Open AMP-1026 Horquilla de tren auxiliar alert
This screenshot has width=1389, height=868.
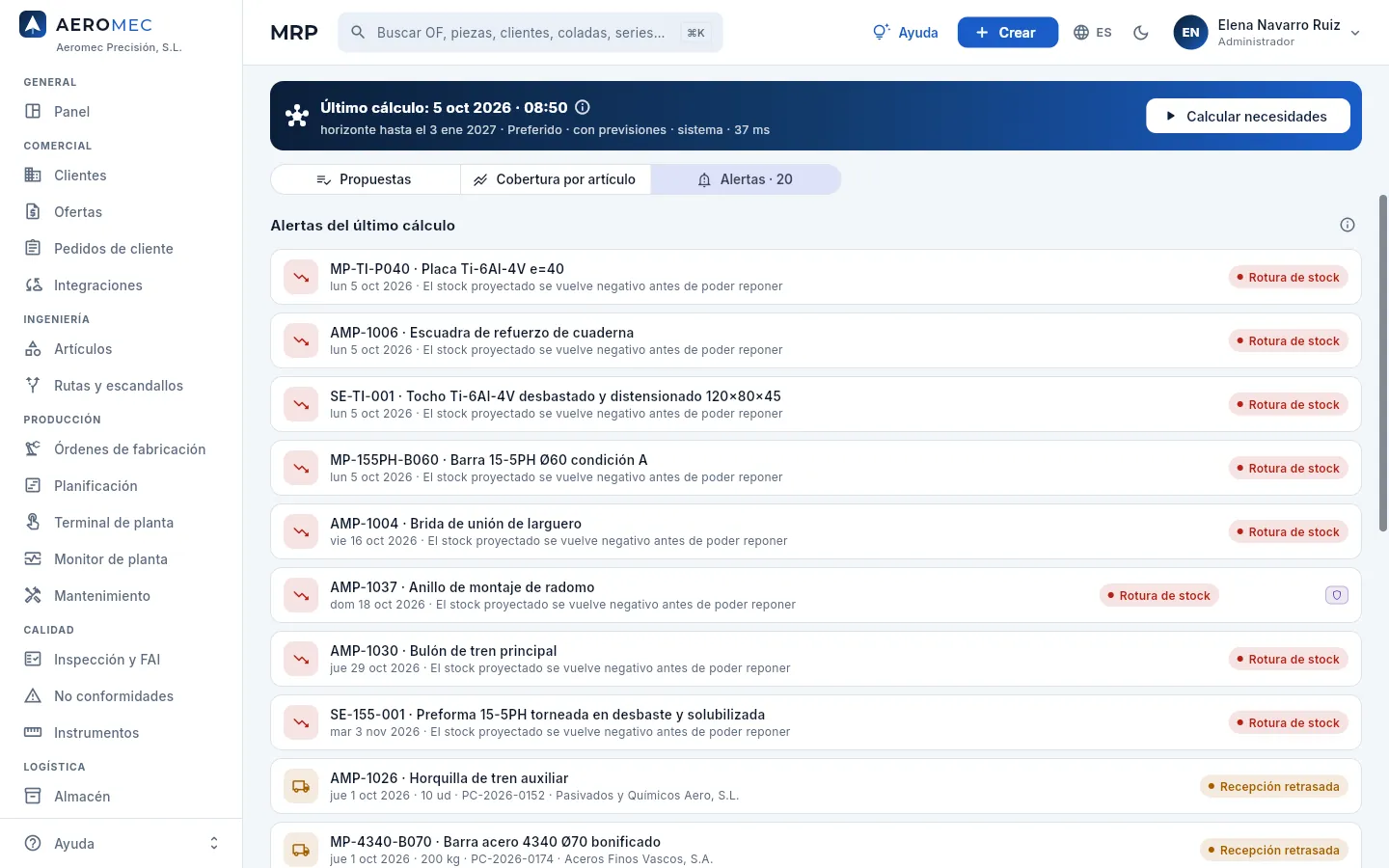point(816,786)
